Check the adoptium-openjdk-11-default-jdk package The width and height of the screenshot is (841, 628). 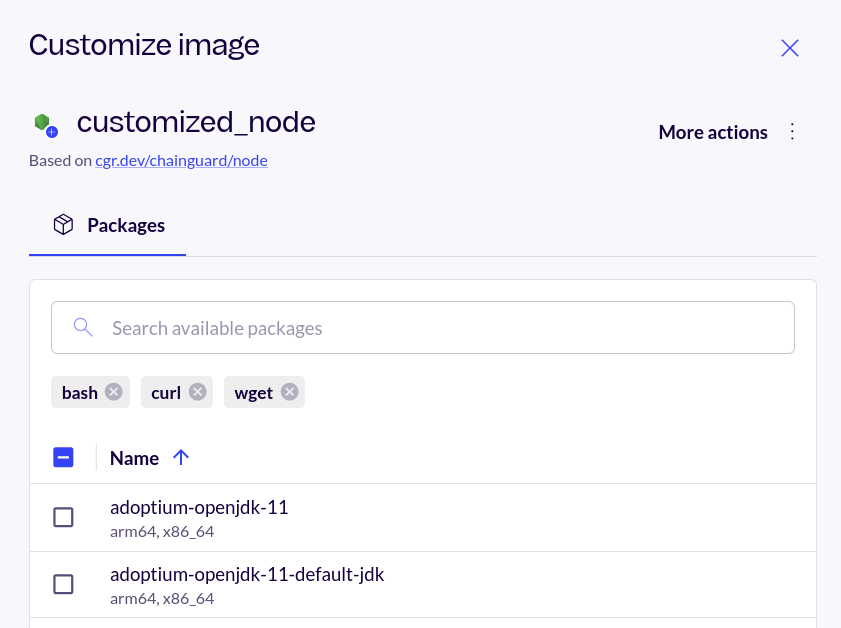point(63,584)
